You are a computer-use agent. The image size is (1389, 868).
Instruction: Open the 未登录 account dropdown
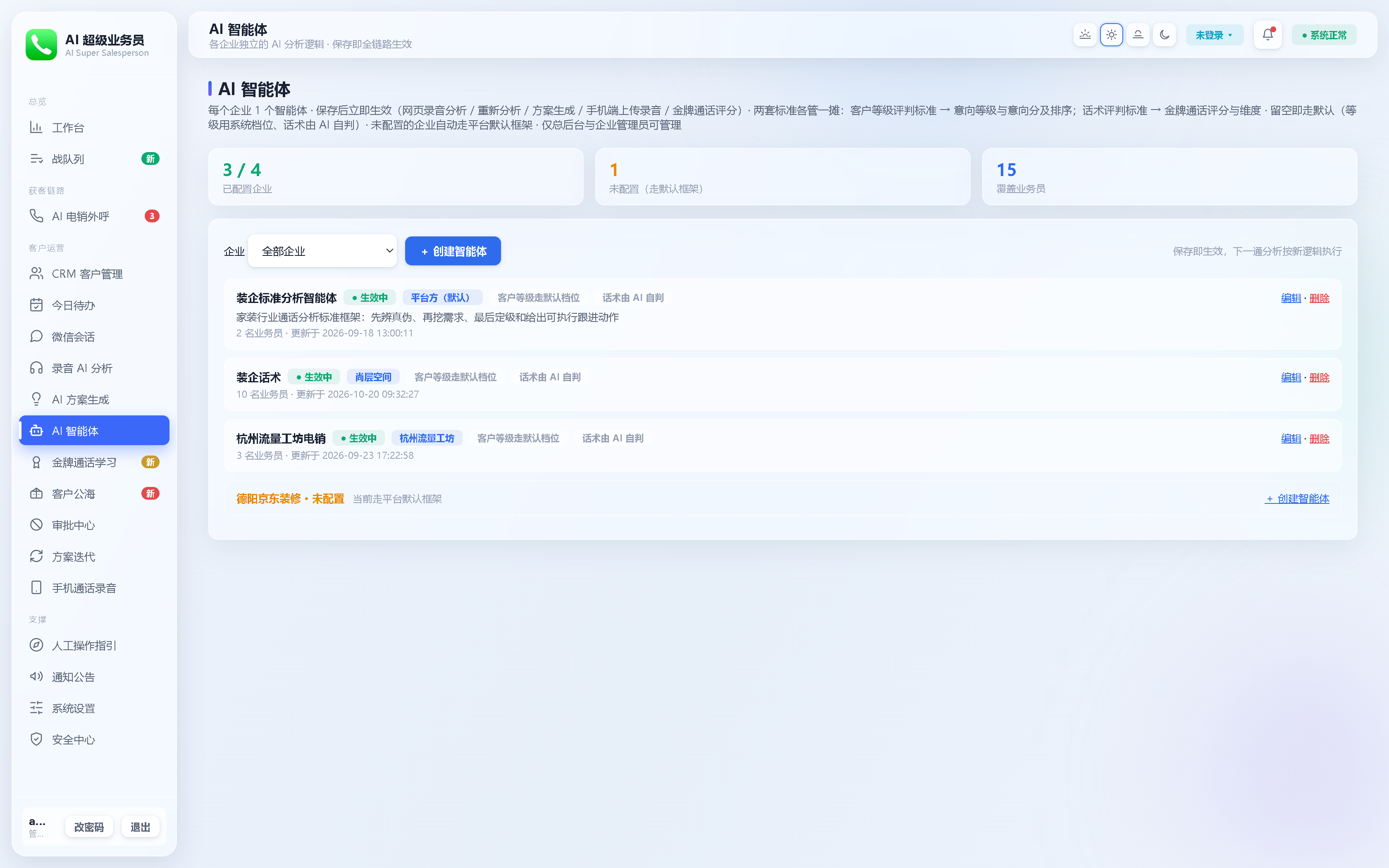tap(1215, 35)
